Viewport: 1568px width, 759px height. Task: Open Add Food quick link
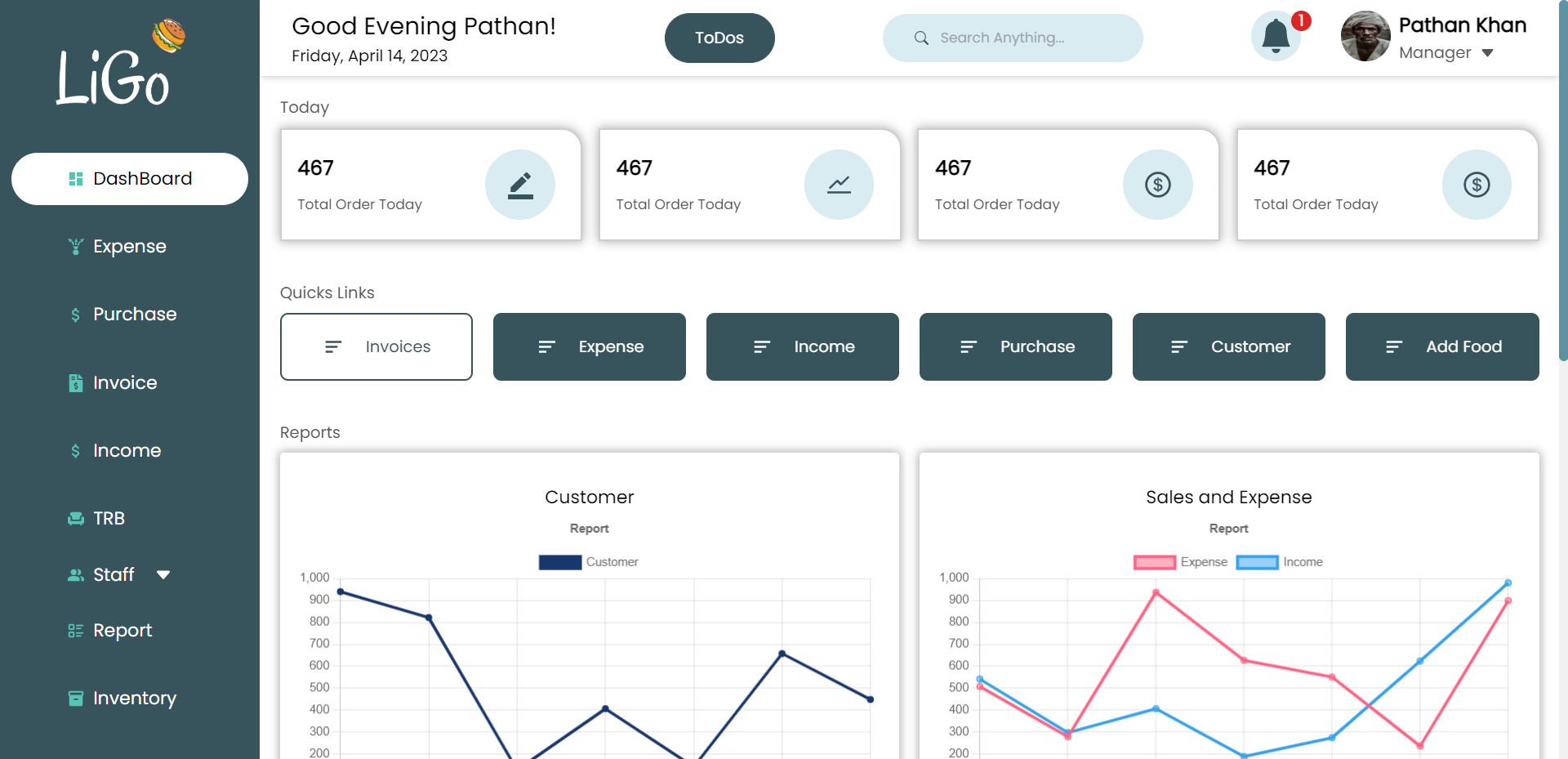1441,346
